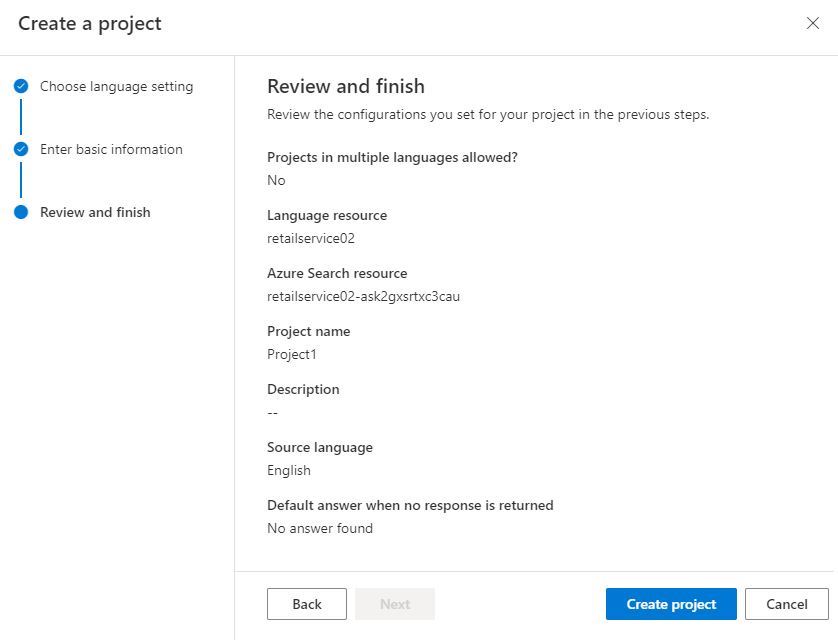Click the No answer found default text
Viewport: 838px width, 640px height.
coord(320,529)
